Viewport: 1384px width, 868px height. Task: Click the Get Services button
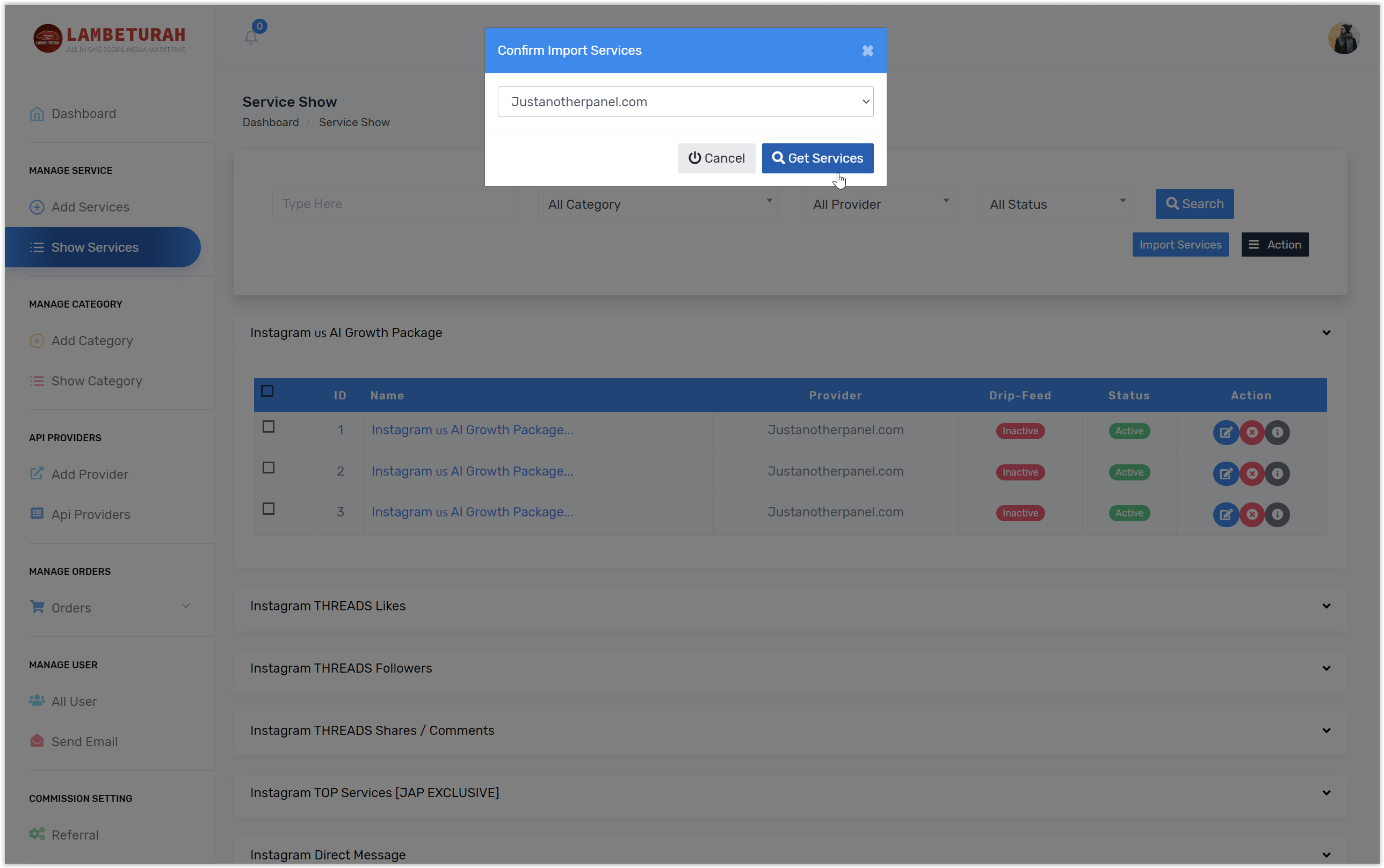817,158
